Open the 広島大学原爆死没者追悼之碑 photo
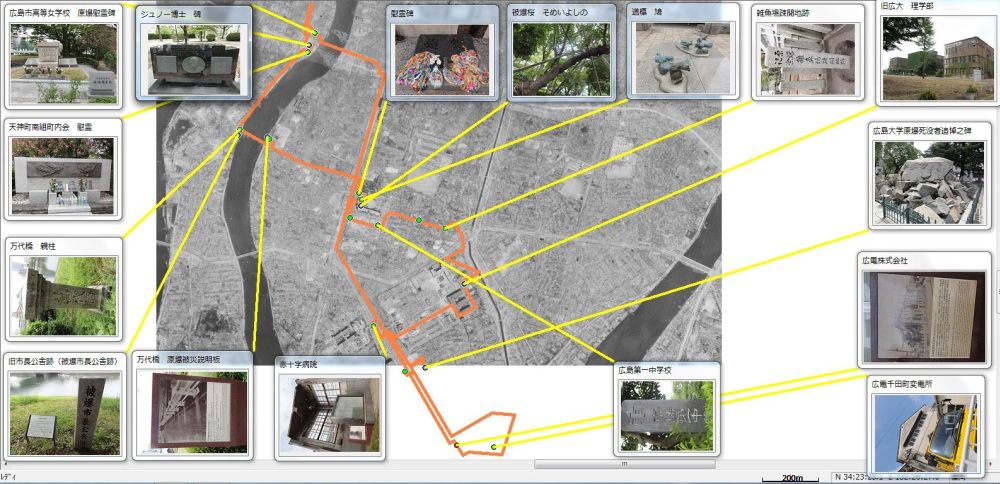 click(928, 181)
